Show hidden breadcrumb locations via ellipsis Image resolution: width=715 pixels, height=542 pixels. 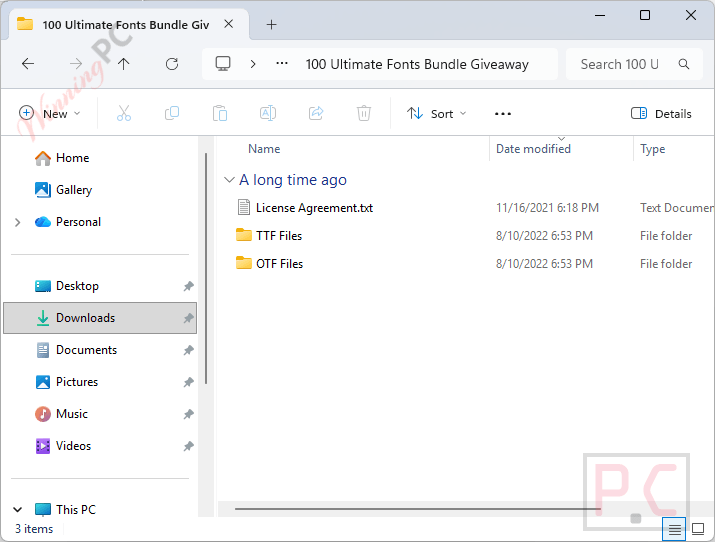pyautogui.click(x=282, y=63)
